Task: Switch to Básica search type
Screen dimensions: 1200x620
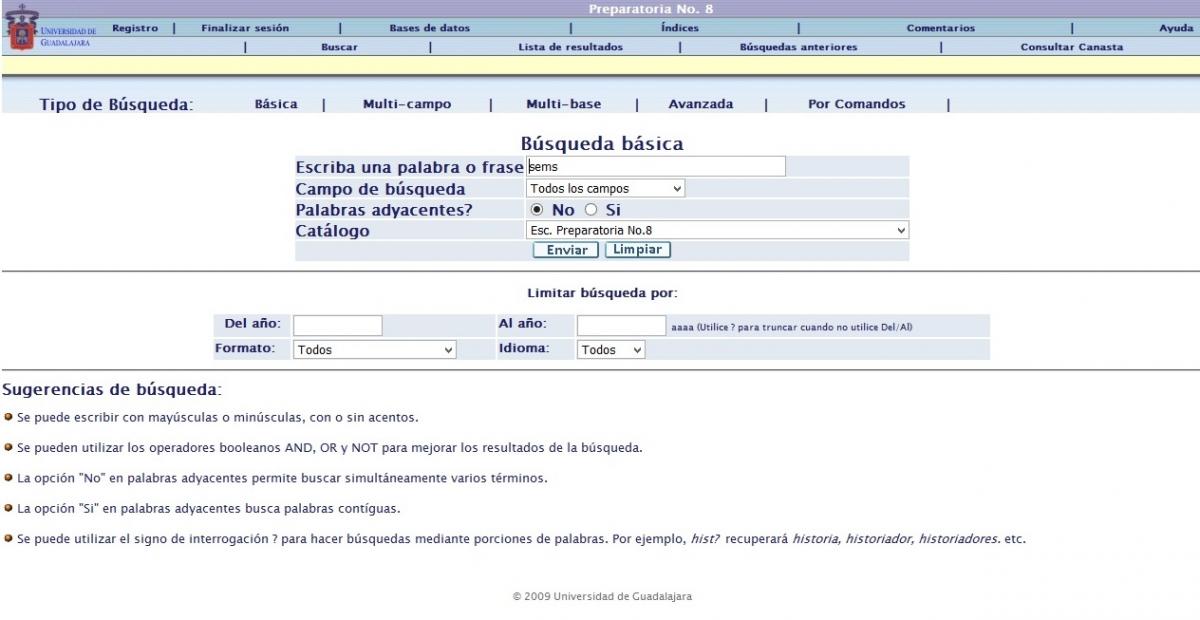Action: point(276,104)
